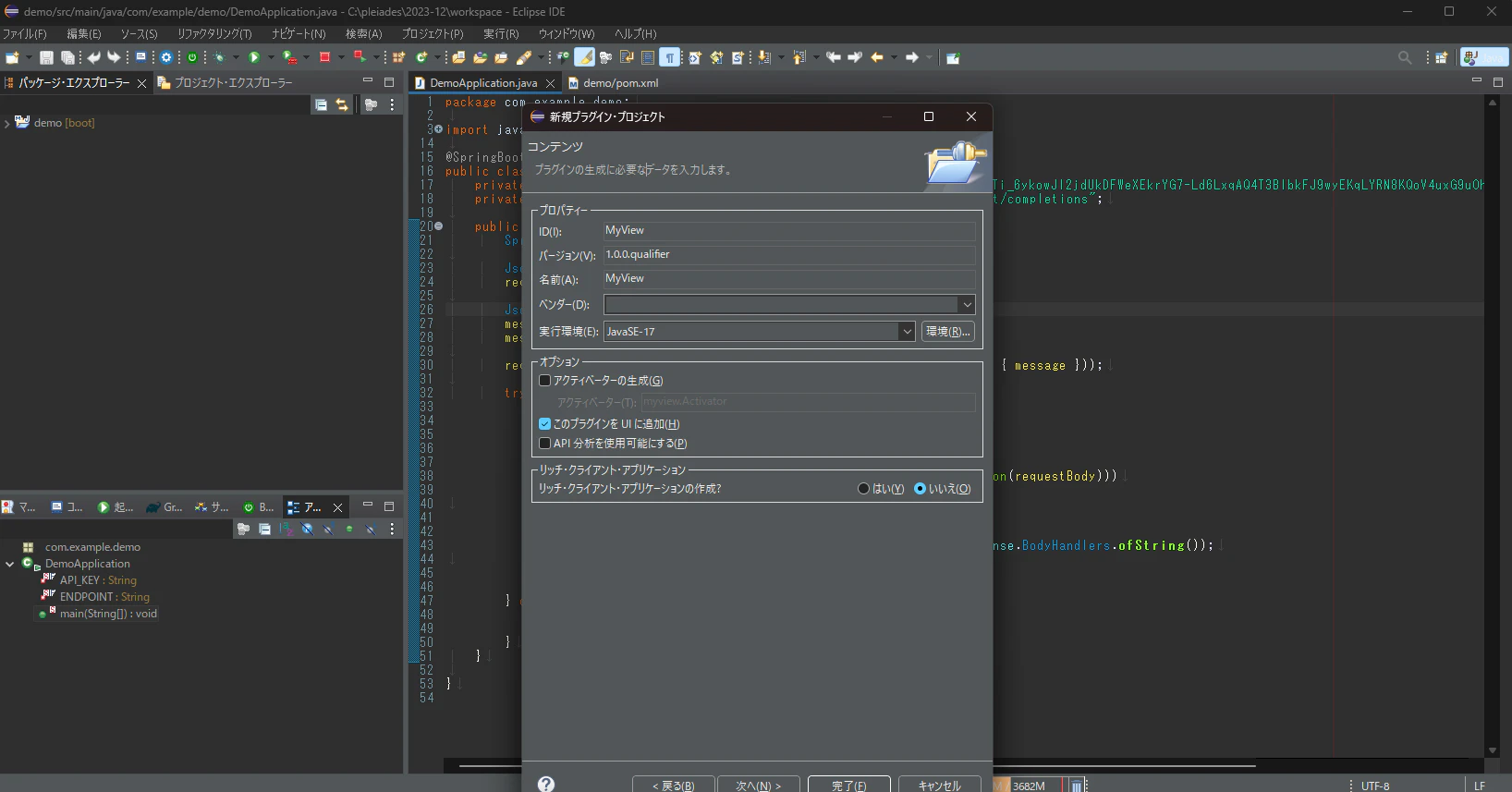The width and height of the screenshot is (1512, 792).
Task: Click the 環境(R)... button
Action: tap(948, 332)
